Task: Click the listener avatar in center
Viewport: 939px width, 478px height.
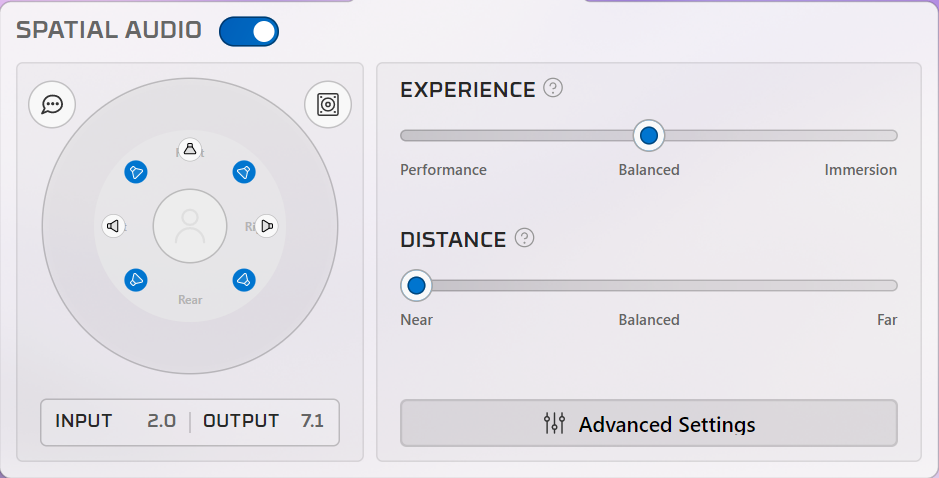Action: pyautogui.click(x=190, y=226)
